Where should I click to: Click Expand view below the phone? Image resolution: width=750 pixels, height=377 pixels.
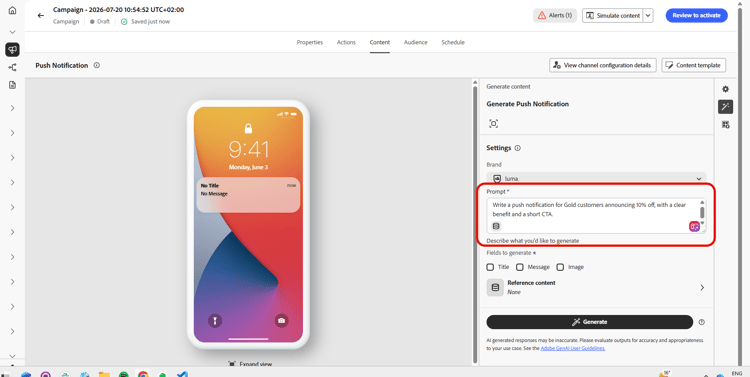250,364
